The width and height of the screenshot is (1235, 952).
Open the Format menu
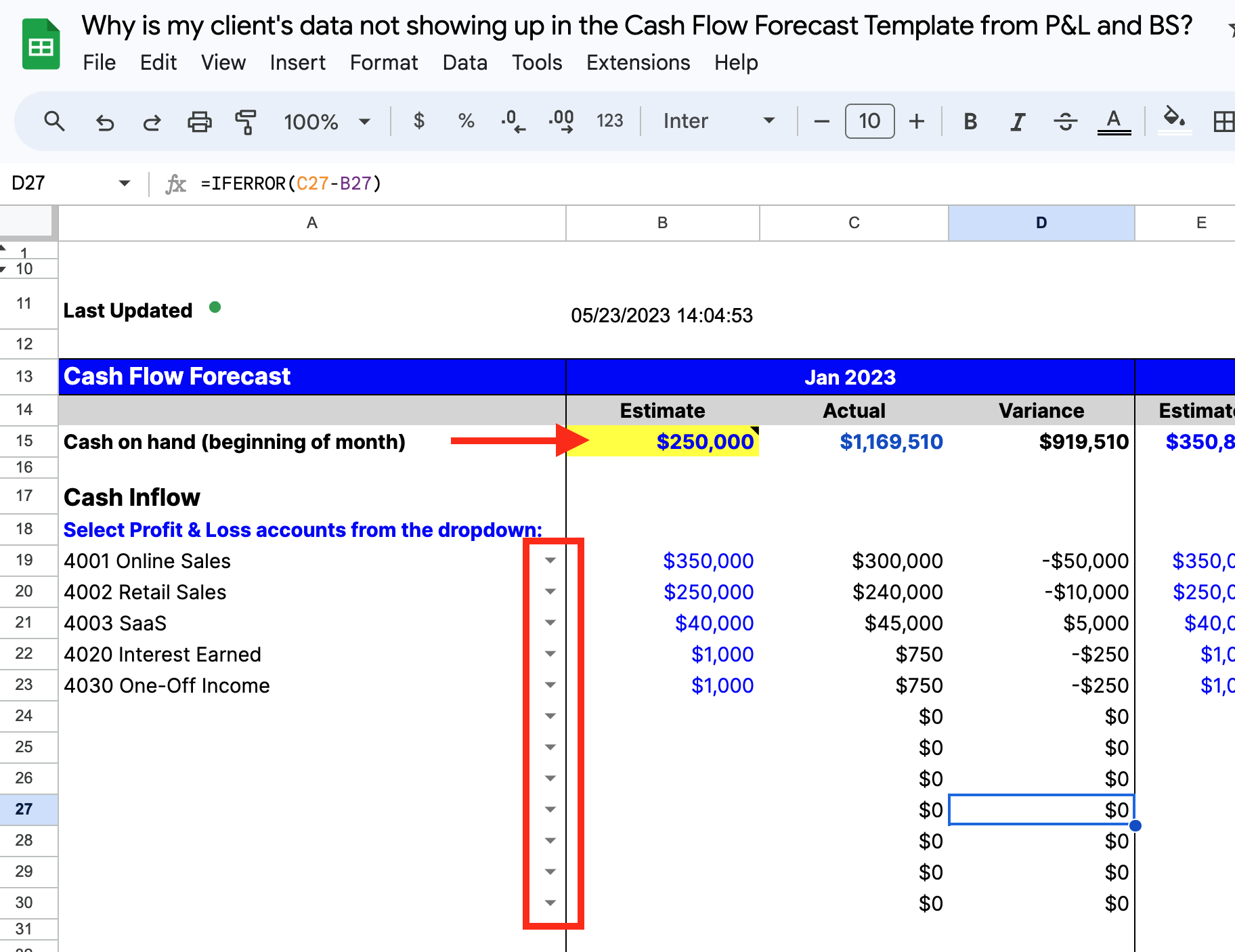coord(384,63)
